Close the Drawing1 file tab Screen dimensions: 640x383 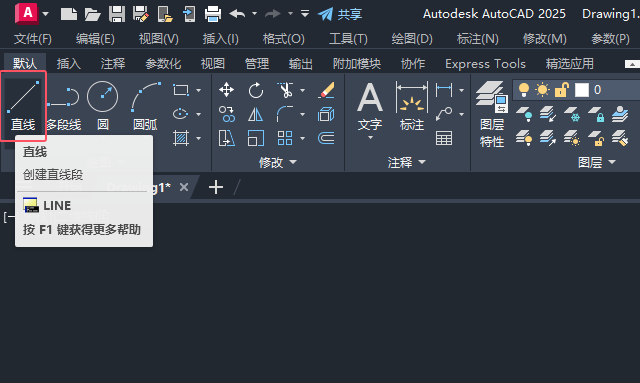click(x=184, y=187)
